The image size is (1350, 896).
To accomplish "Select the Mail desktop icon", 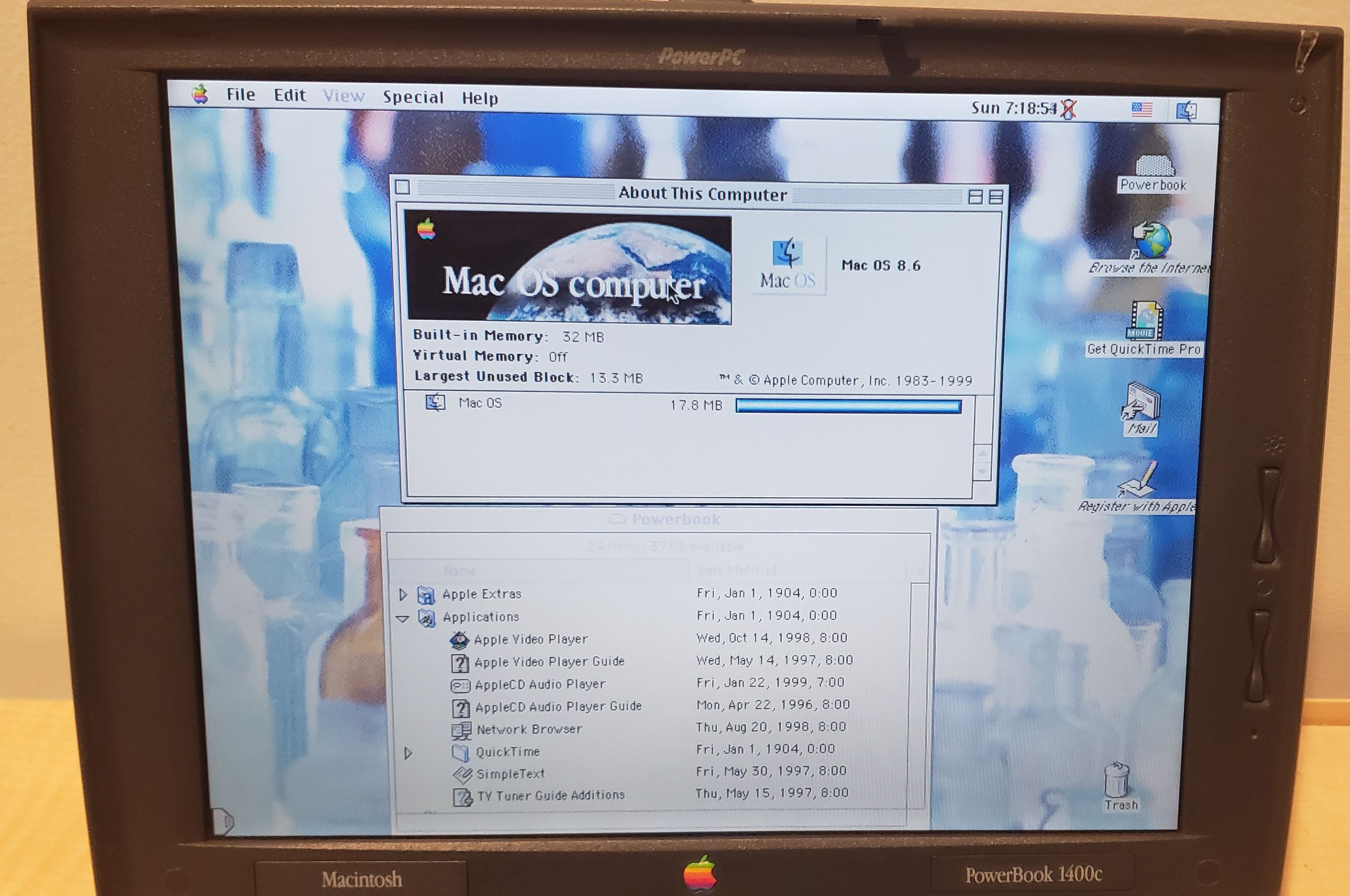I will (x=1142, y=410).
